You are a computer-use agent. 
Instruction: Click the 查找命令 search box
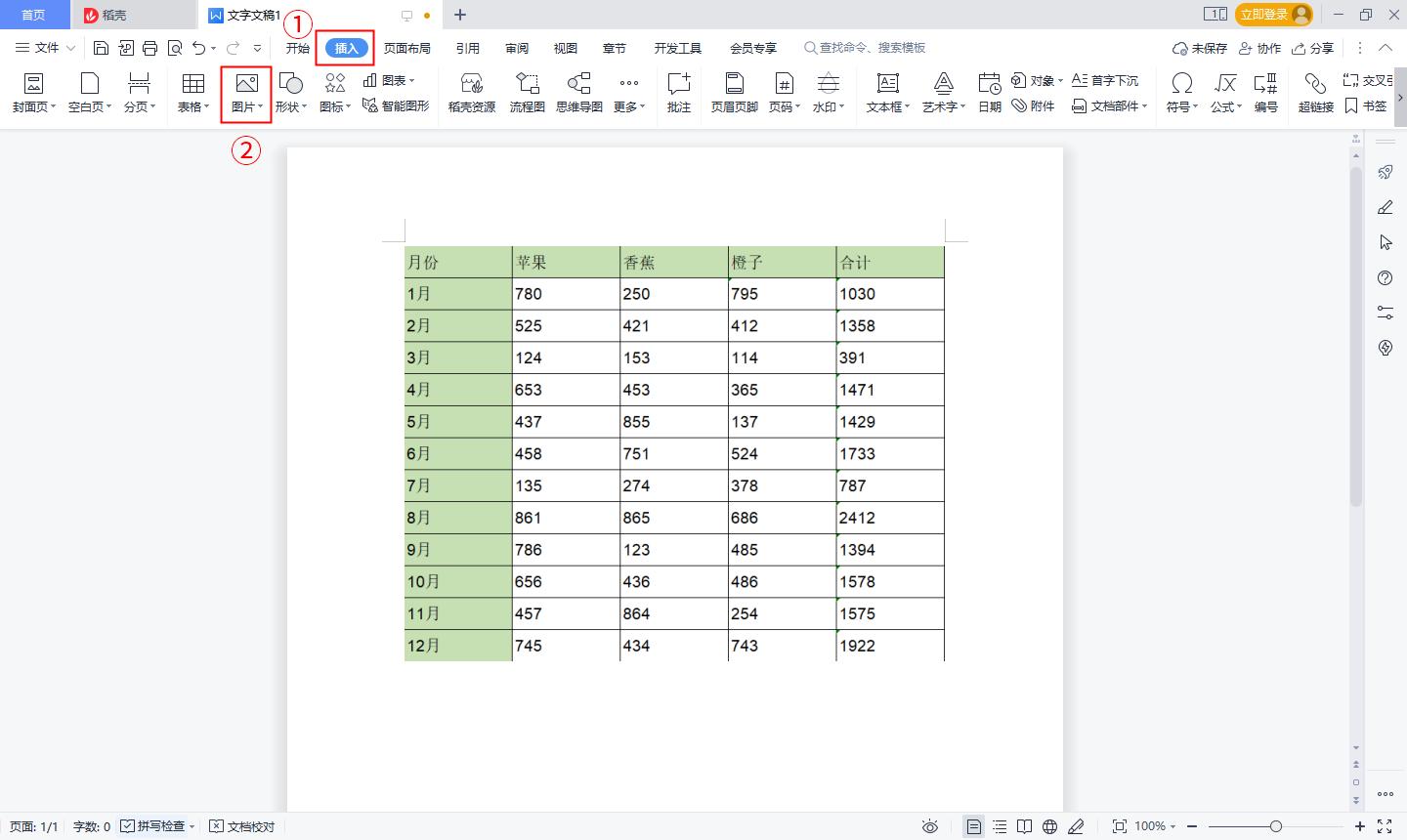pos(865,48)
